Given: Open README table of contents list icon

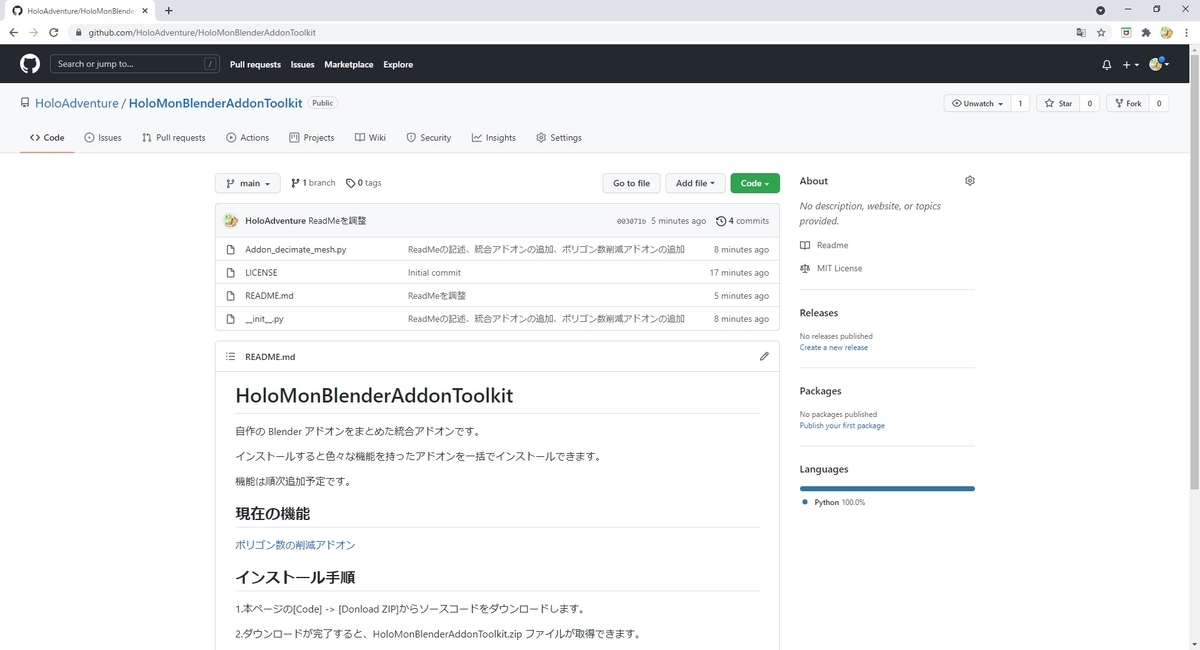Looking at the screenshot, I should pos(230,357).
